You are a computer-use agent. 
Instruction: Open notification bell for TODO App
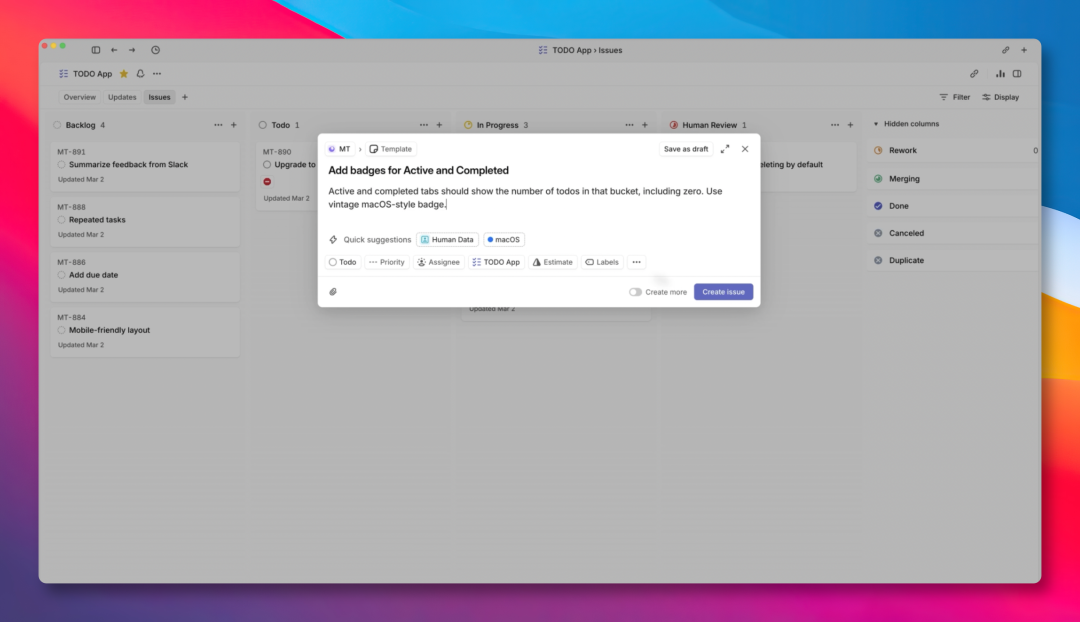pyautogui.click(x=141, y=74)
